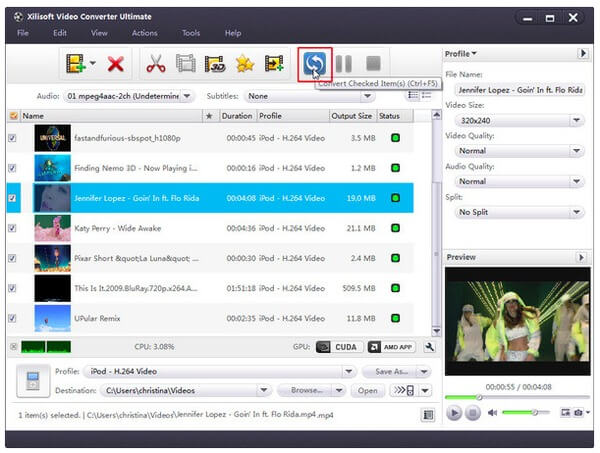Open the Split dropdown
This screenshot has width=600, height=453.
coord(576,212)
